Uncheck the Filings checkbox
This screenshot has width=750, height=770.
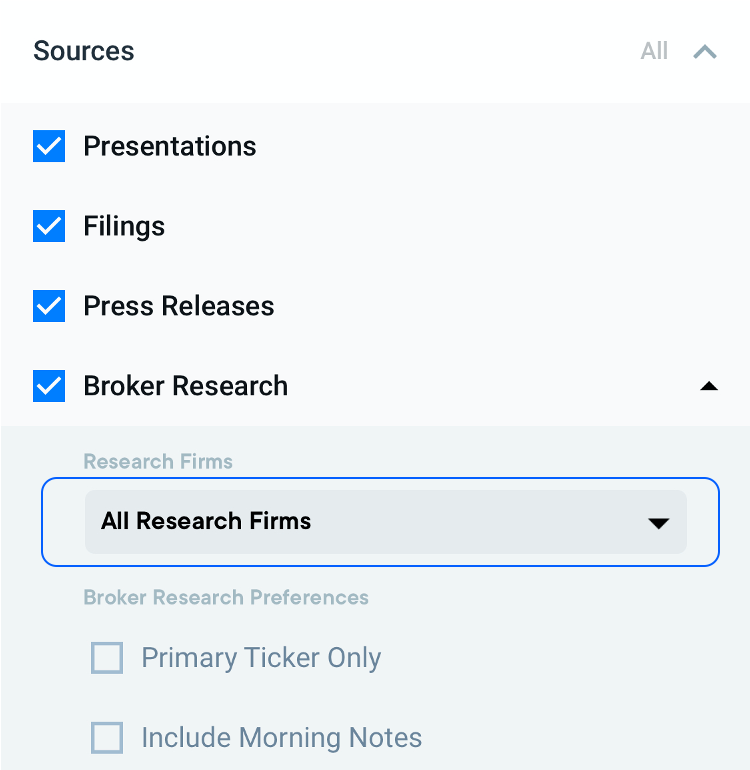tap(49, 226)
